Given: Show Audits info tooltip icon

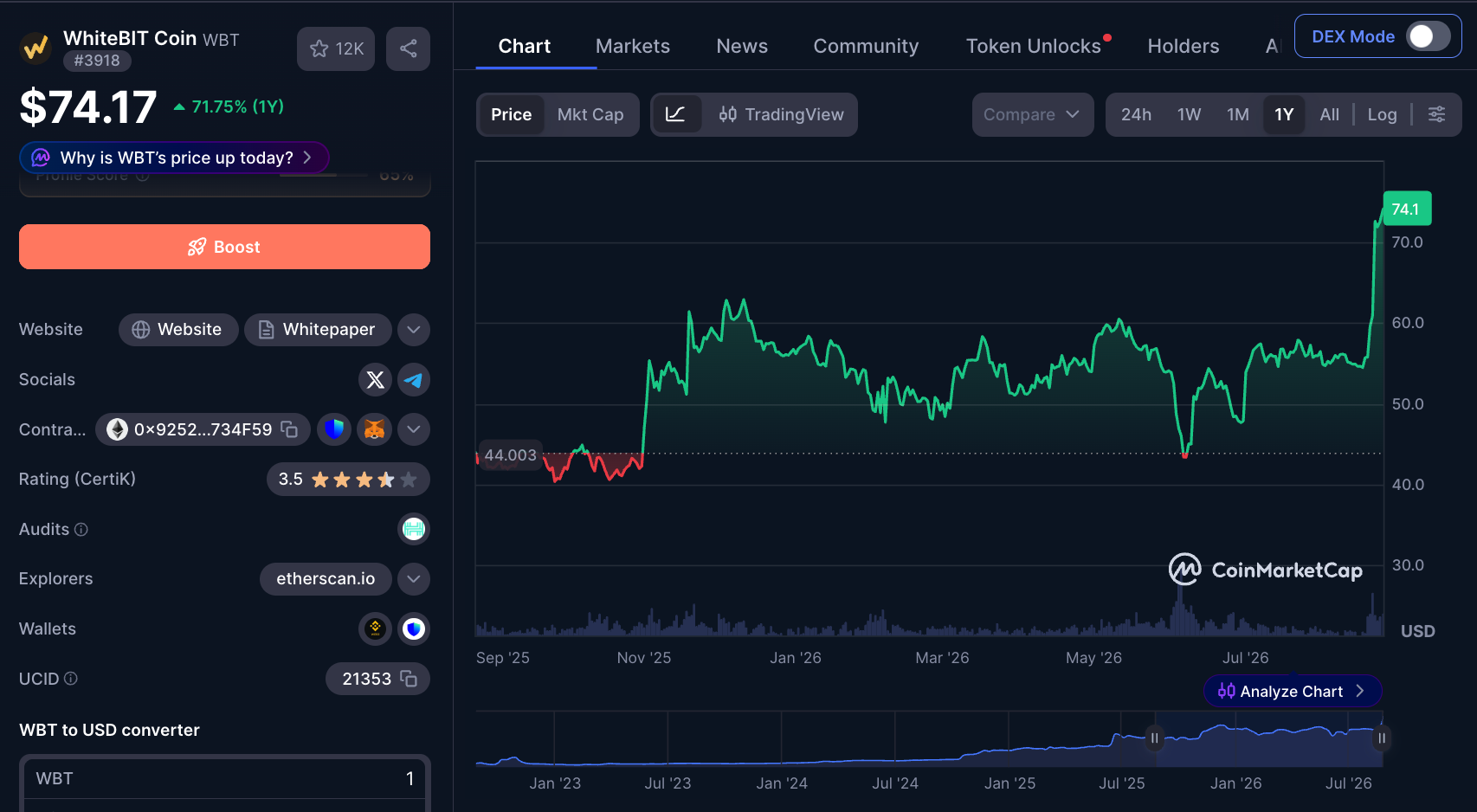Looking at the screenshot, I should (x=81, y=529).
